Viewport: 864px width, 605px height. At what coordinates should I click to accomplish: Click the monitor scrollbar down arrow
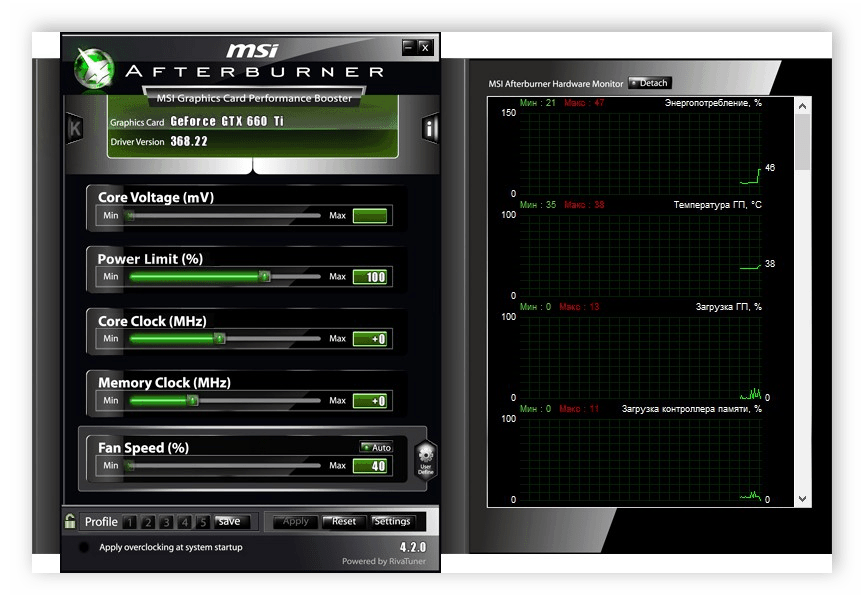pos(802,499)
